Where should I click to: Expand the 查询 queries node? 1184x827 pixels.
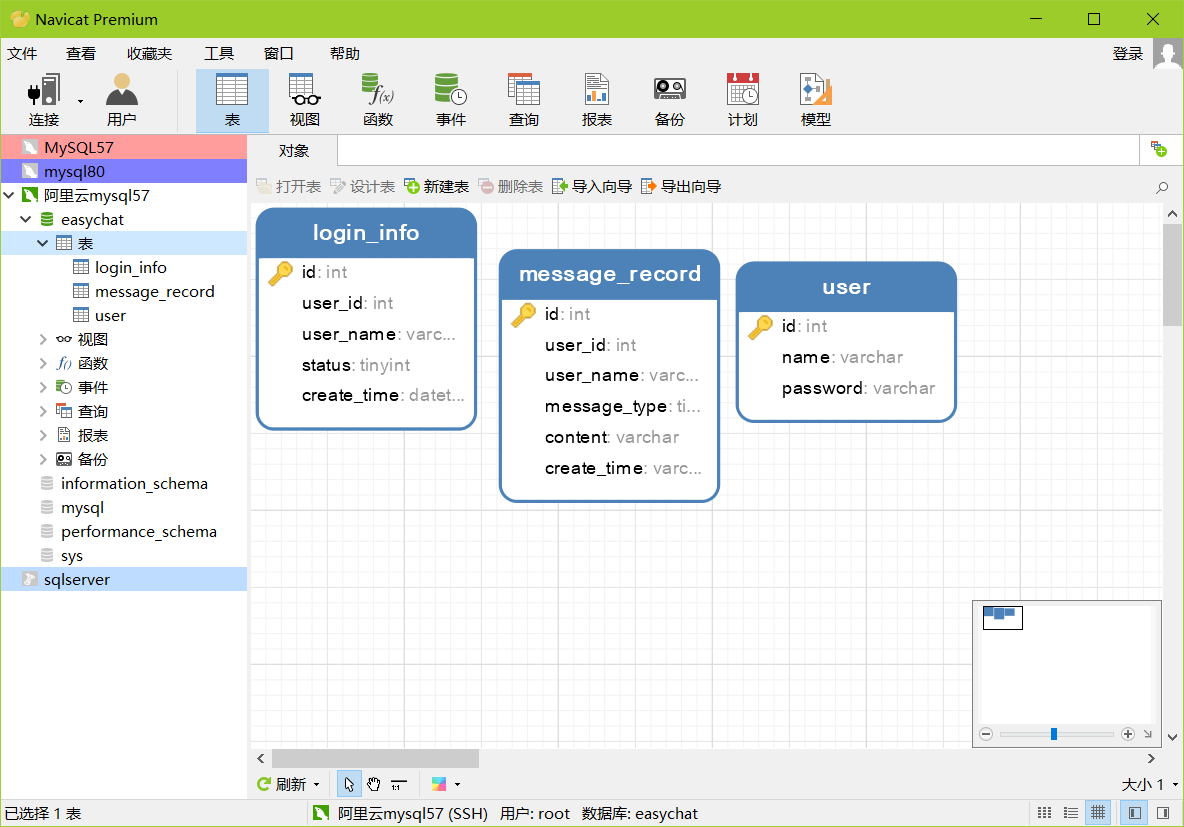(43, 412)
